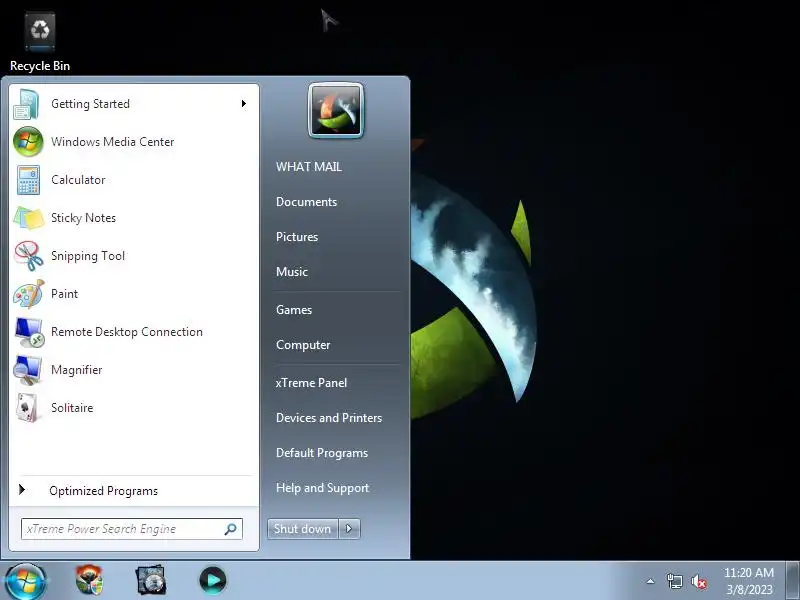
Task: Click the Getting Started label
Action: (90, 104)
